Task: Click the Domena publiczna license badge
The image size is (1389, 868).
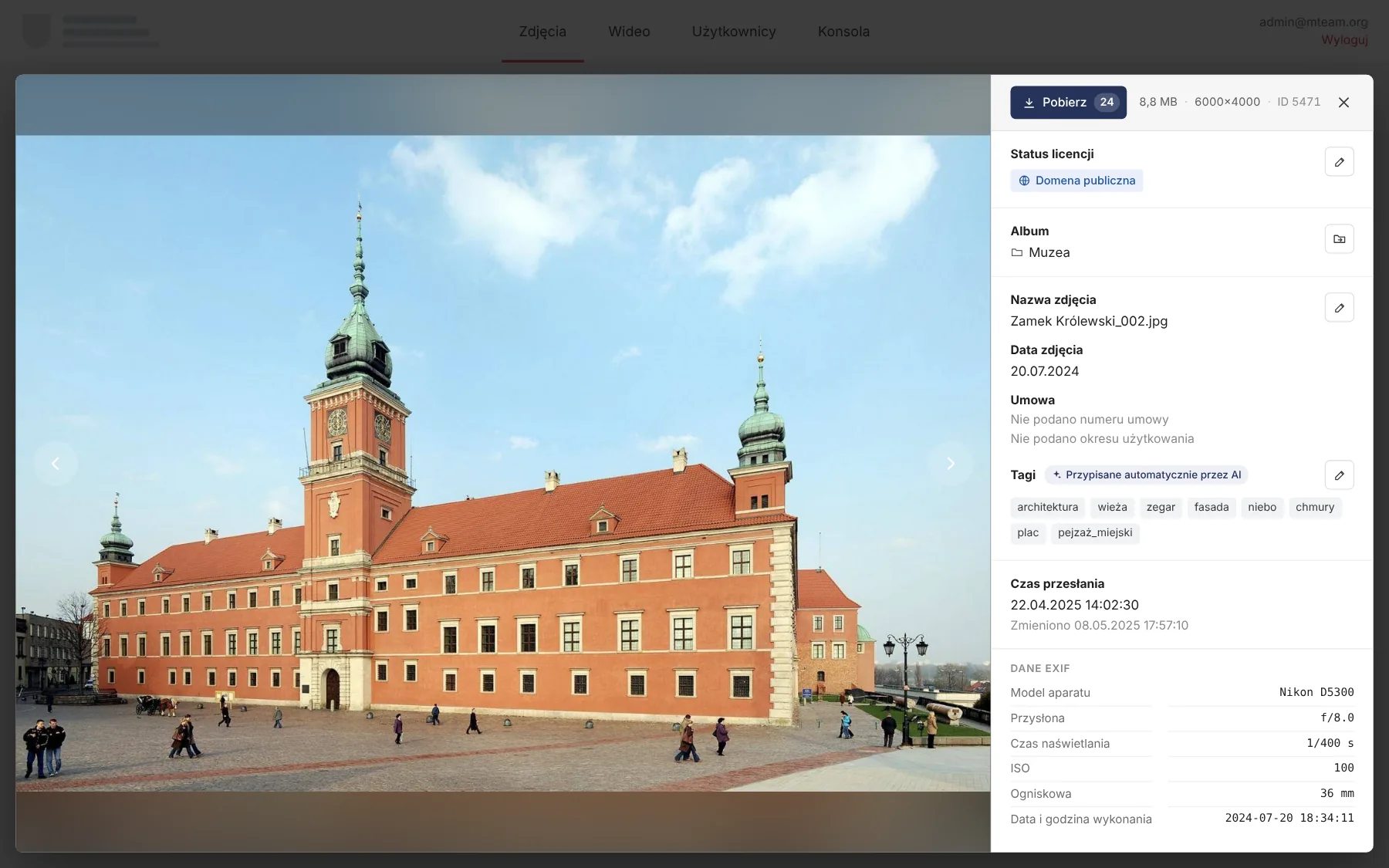Action: coord(1076,181)
